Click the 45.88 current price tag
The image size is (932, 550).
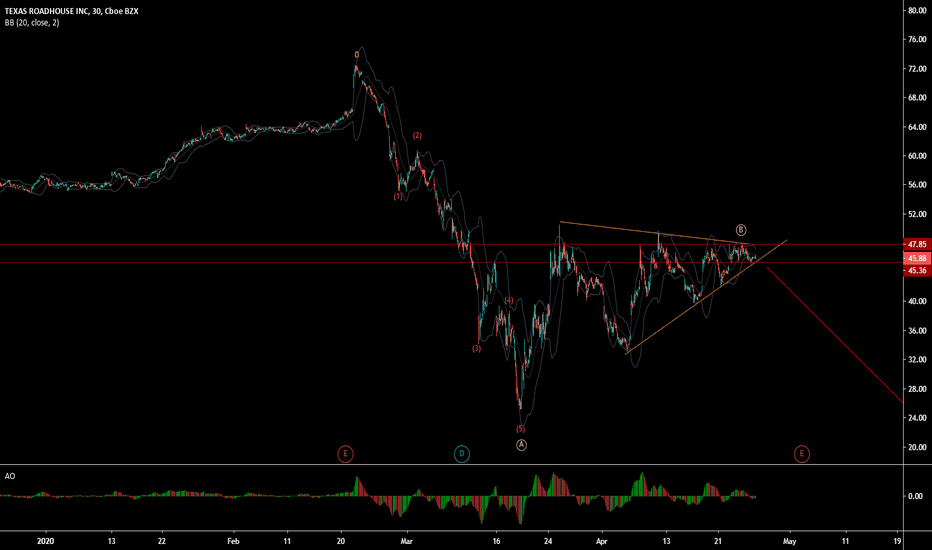point(917,258)
